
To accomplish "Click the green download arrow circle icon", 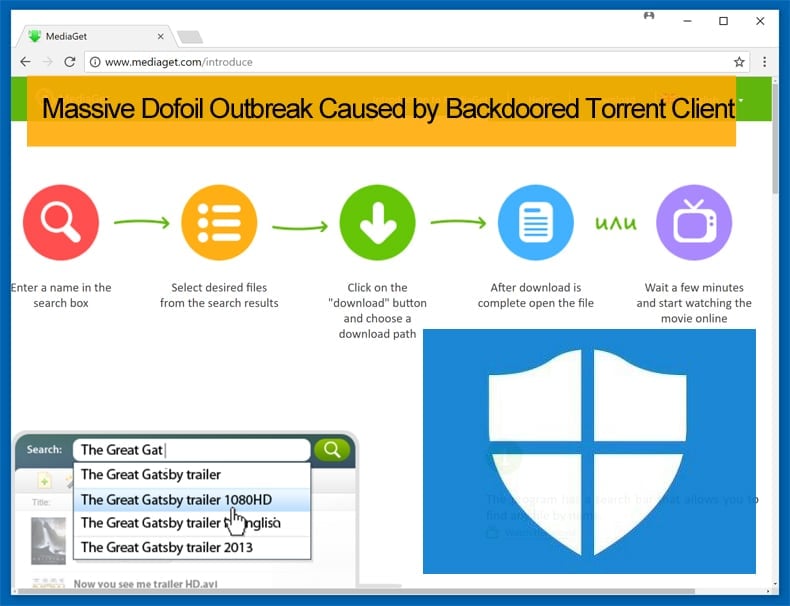I will pyautogui.click(x=377, y=222).
